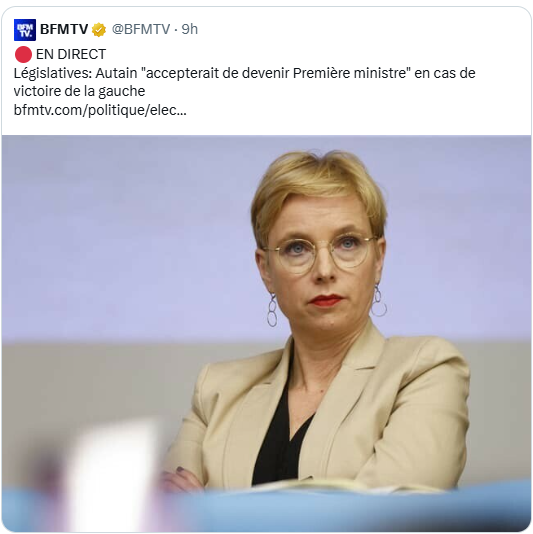Click the dangling hoop earring in photo
The width and height of the screenshot is (533, 534).
(x=272, y=310)
